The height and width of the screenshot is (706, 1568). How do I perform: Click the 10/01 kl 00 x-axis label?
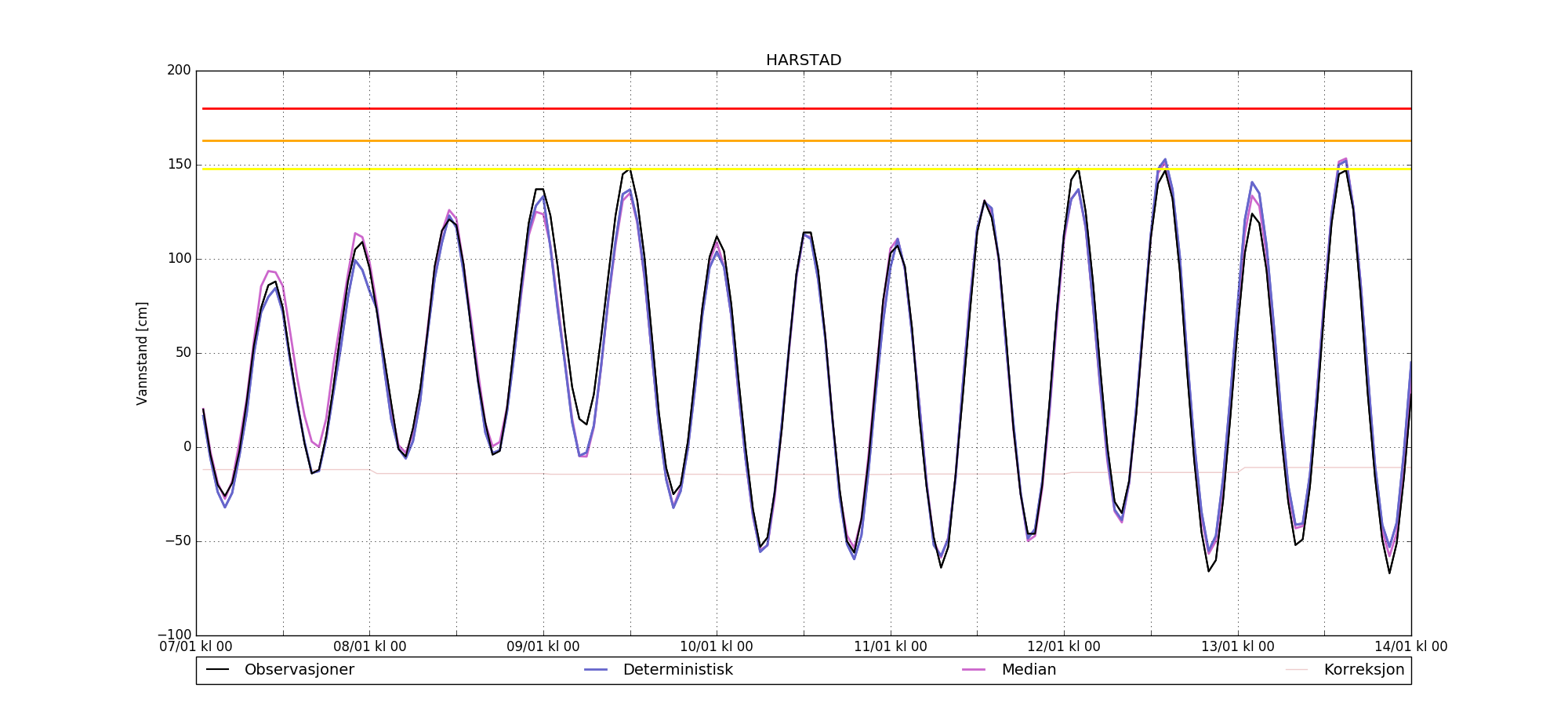pos(716,647)
